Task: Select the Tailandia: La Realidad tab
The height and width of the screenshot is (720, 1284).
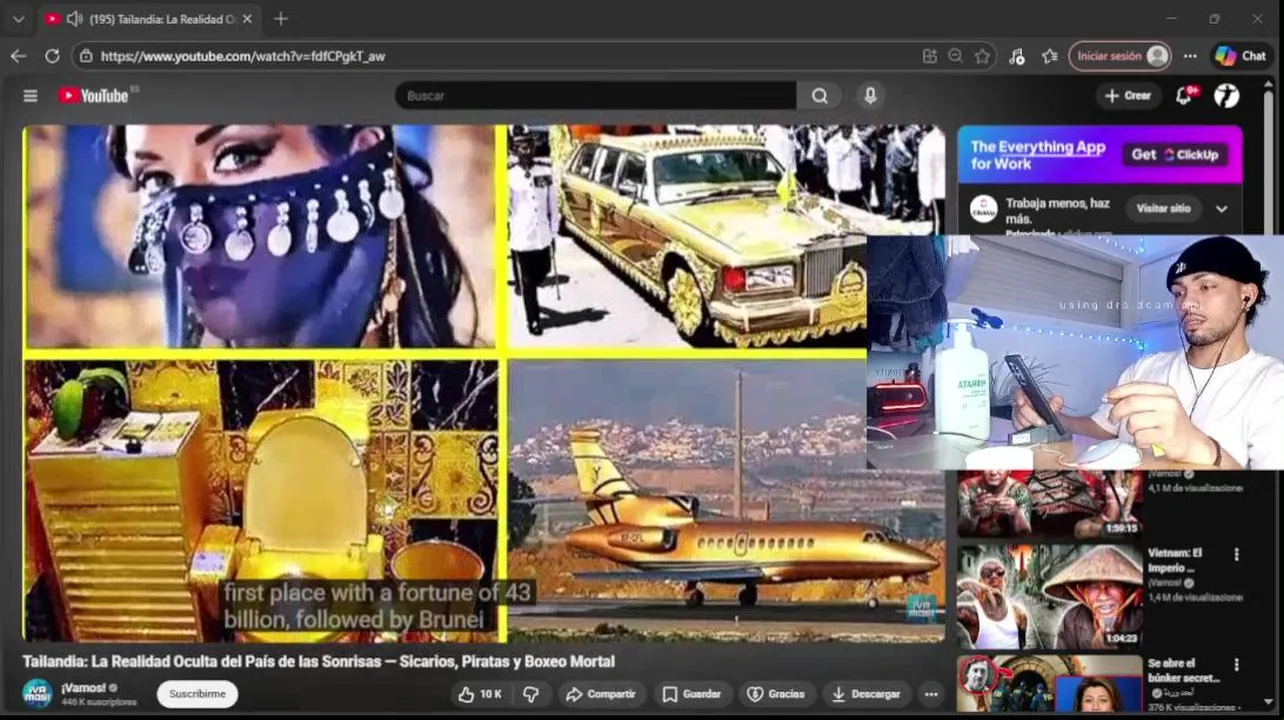Action: click(148, 19)
